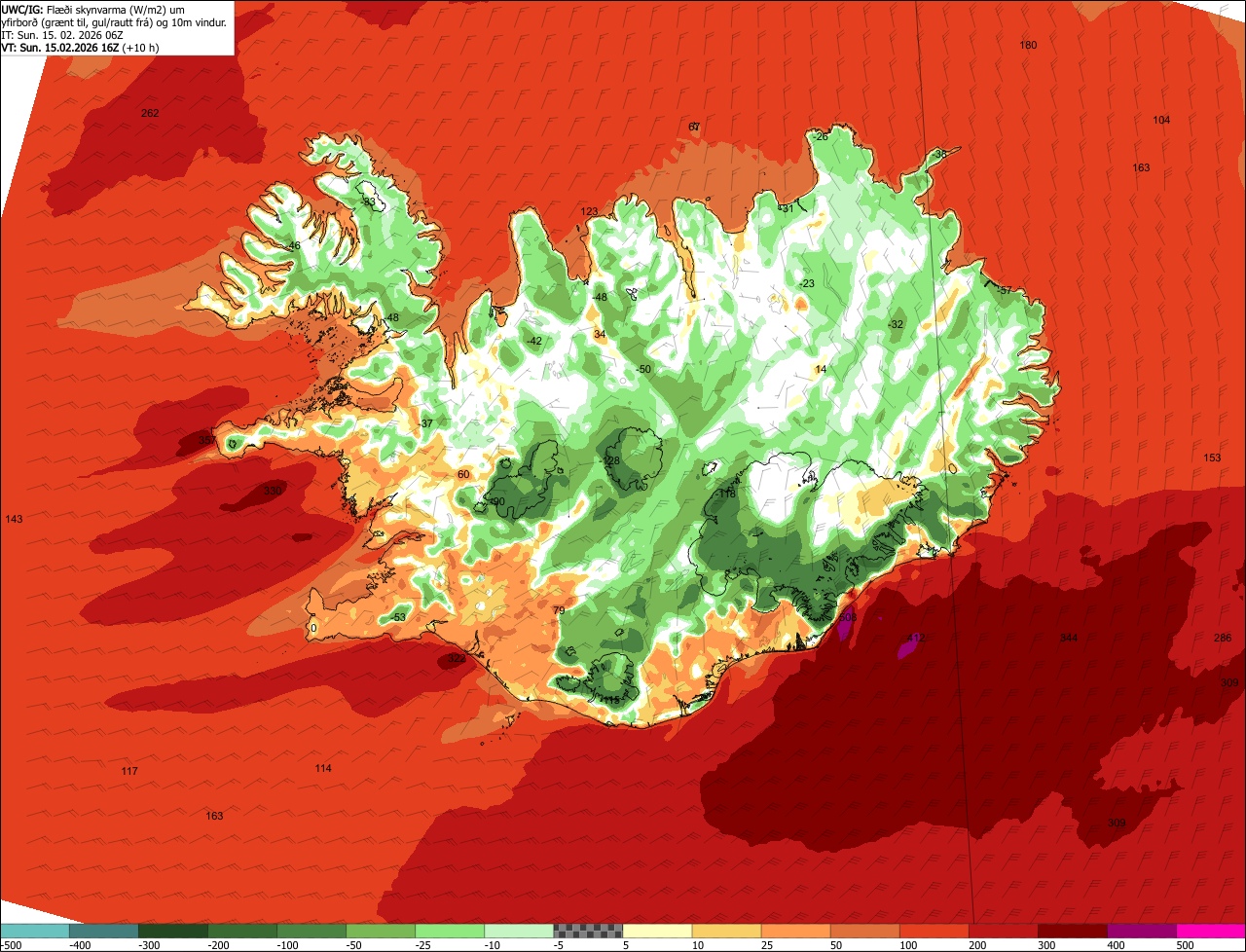Click the purple 400 to 500 legend swatch
The height and width of the screenshot is (952, 1246).
pos(1141,931)
